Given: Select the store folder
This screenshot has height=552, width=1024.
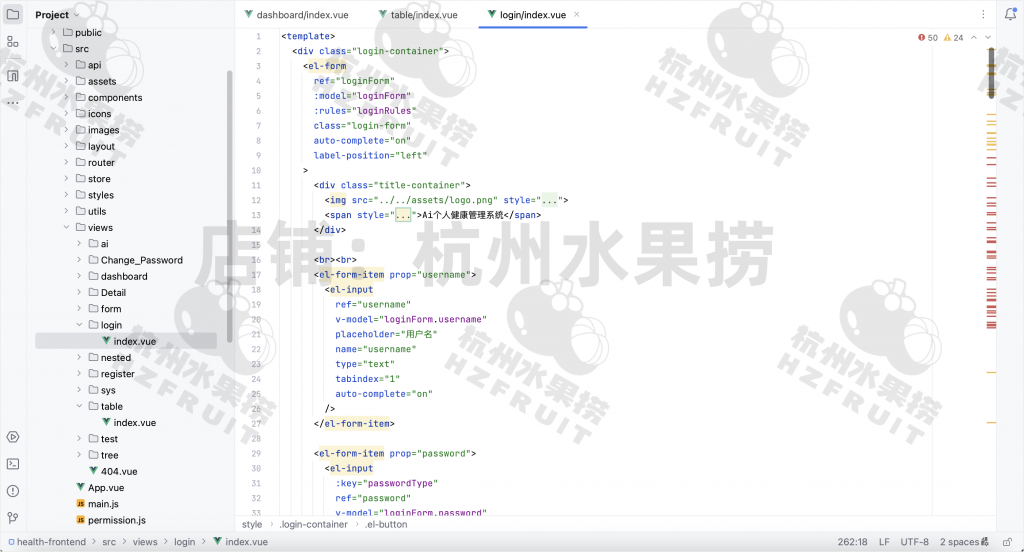Looking at the screenshot, I should (x=99, y=179).
